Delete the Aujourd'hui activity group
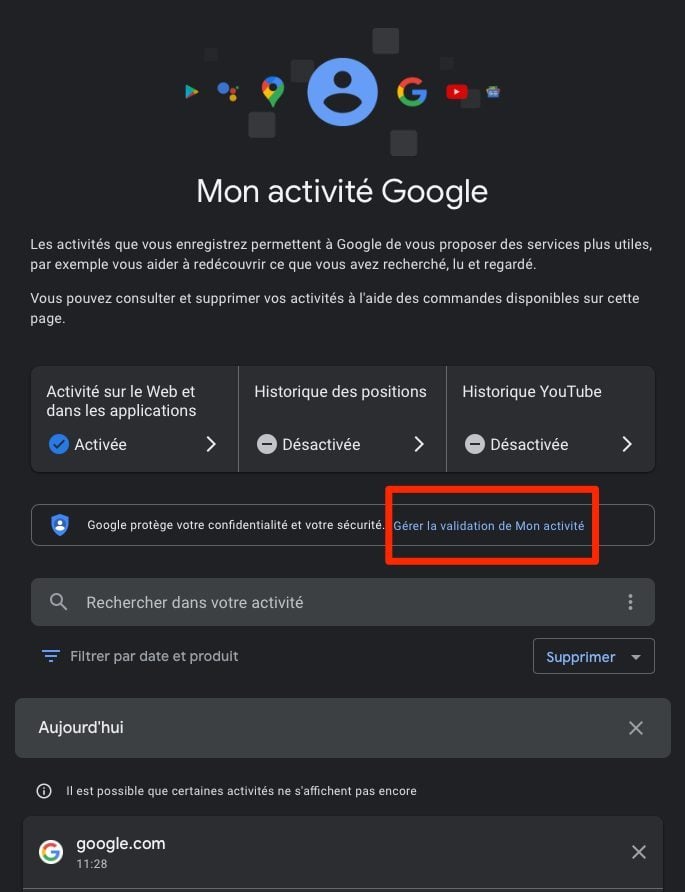685x892 pixels. (636, 728)
